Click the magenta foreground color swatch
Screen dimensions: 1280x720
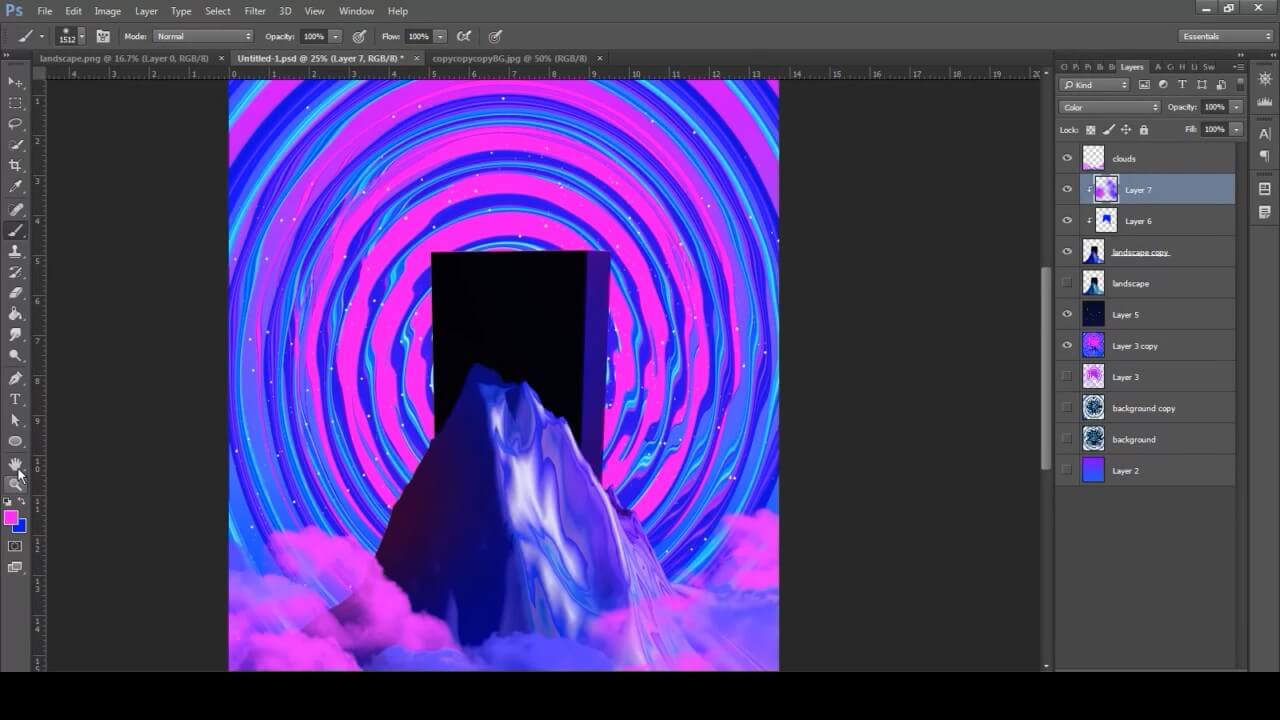(10, 517)
